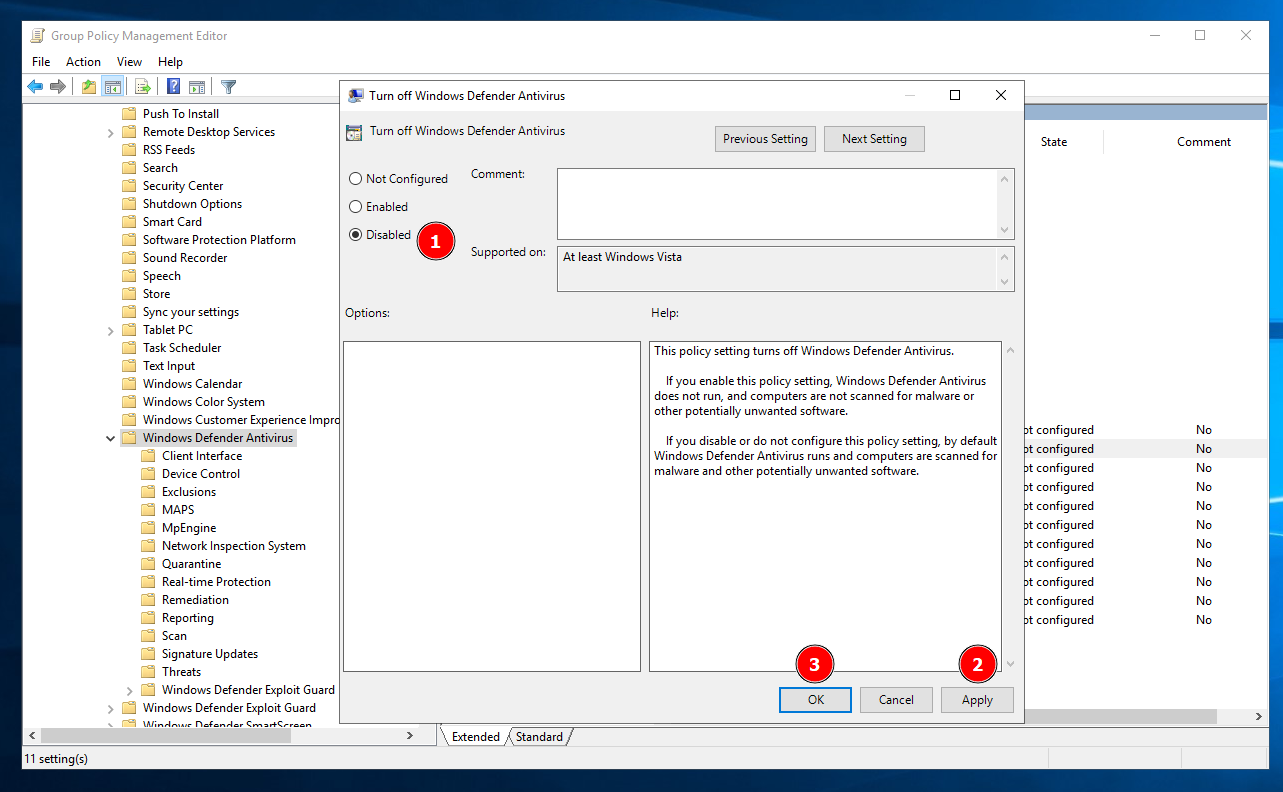Screen dimensions: 1283x792
Task: Click the Cancel button
Action: point(896,700)
